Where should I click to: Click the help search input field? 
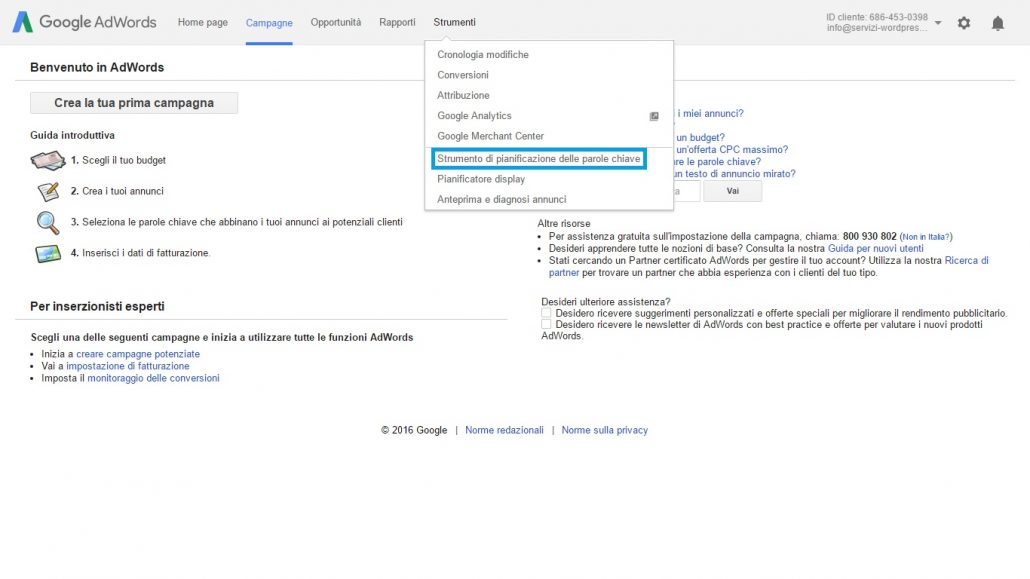pos(686,191)
